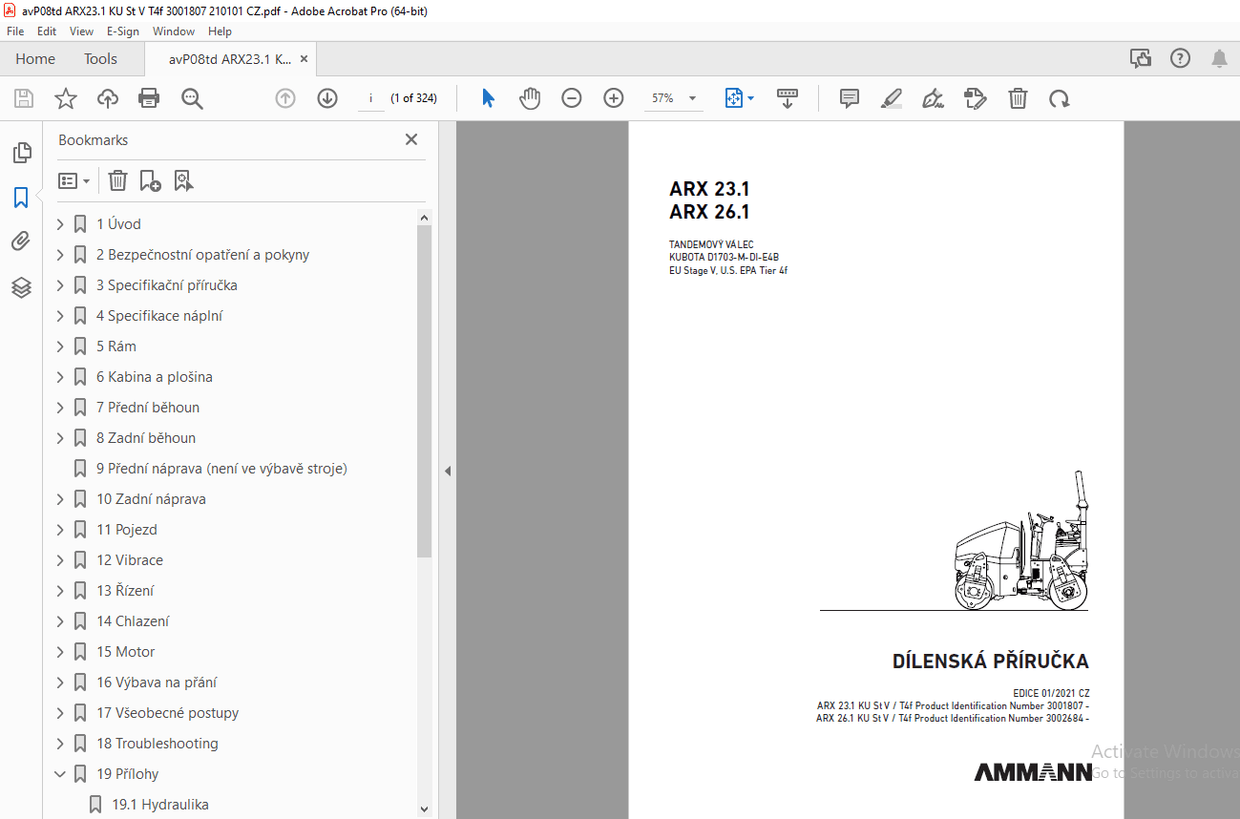Image resolution: width=1240 pixels, height=819 pixels.
Task: Expand the '18 Troubleshooting' bookmark
Action: click(60, 743)
